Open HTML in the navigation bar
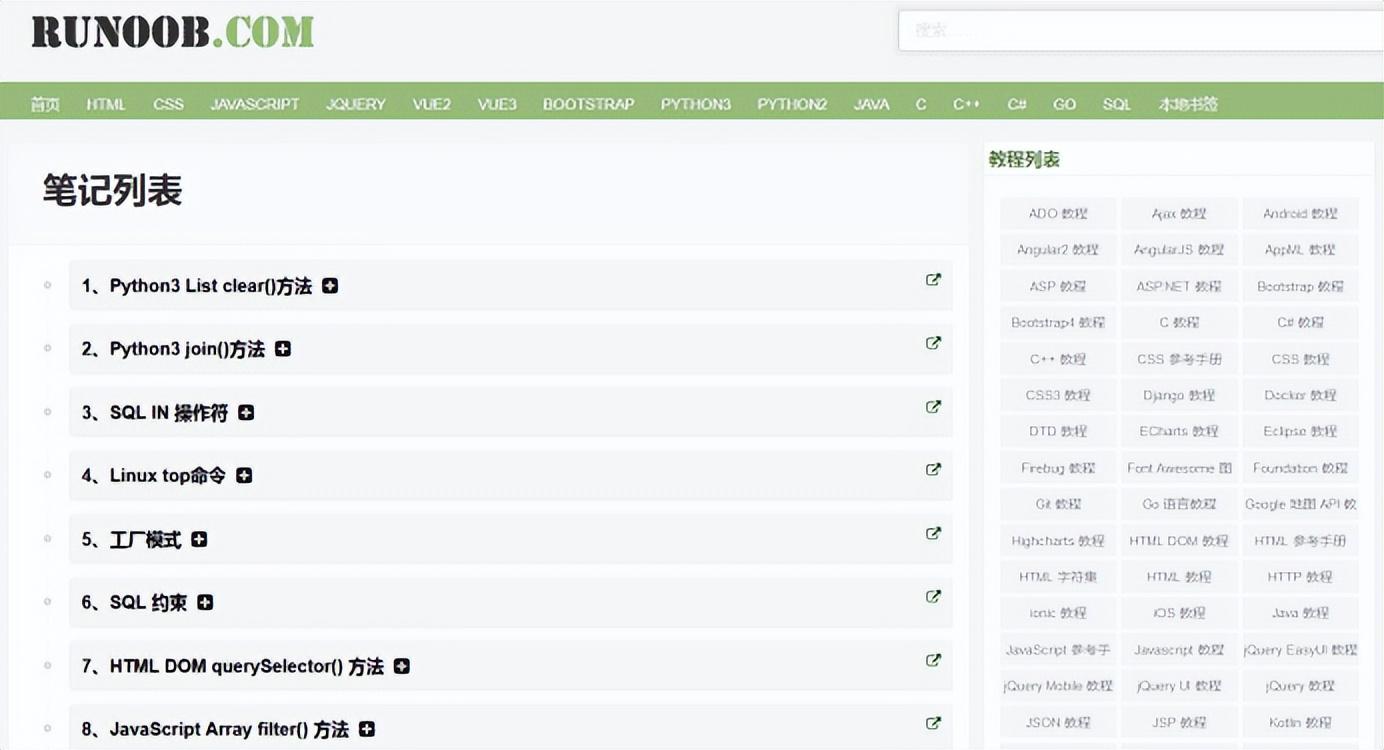 106,104
